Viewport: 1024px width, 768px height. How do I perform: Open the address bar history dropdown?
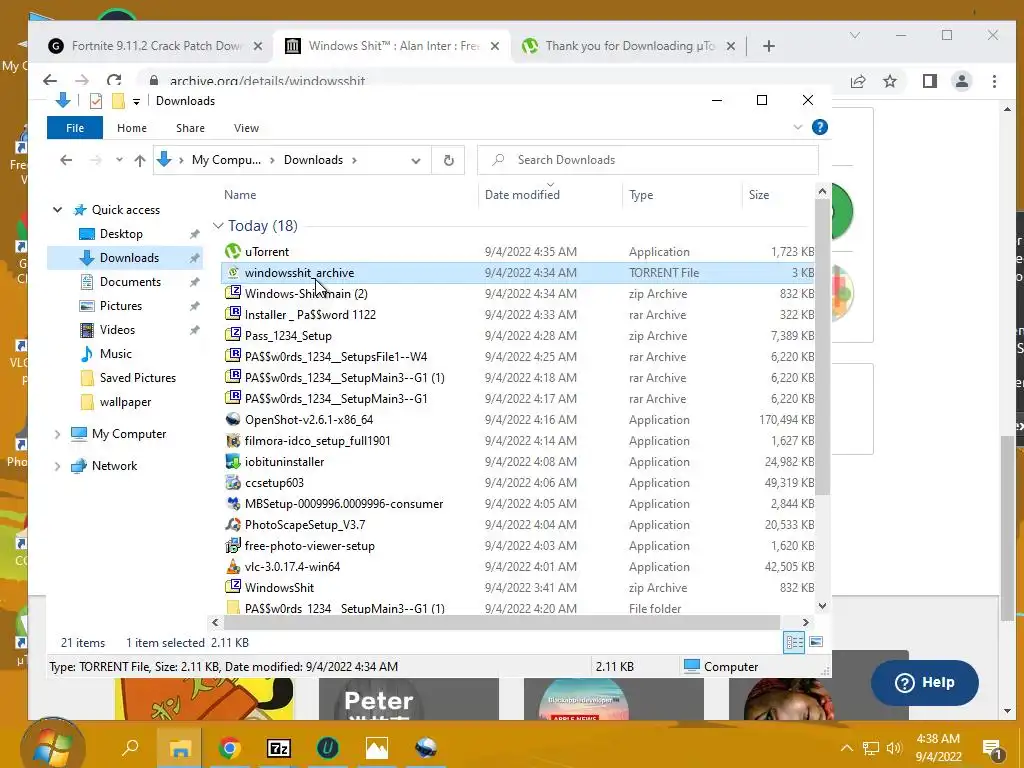click(x=416, y=161)
